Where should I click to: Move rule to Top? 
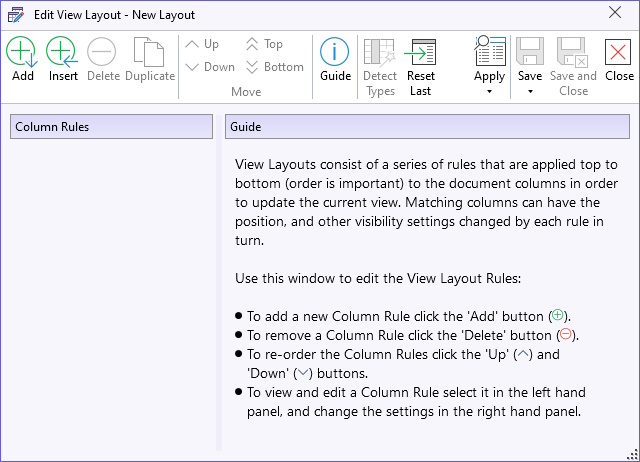[264, 44]
